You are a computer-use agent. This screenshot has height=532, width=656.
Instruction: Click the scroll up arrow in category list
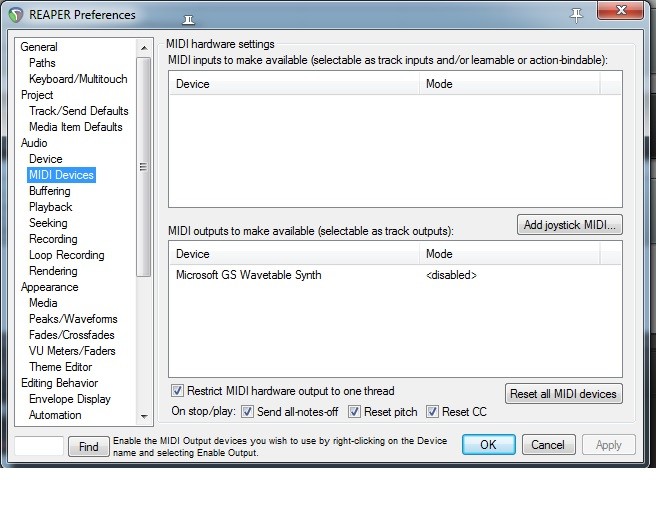point(144,48)
